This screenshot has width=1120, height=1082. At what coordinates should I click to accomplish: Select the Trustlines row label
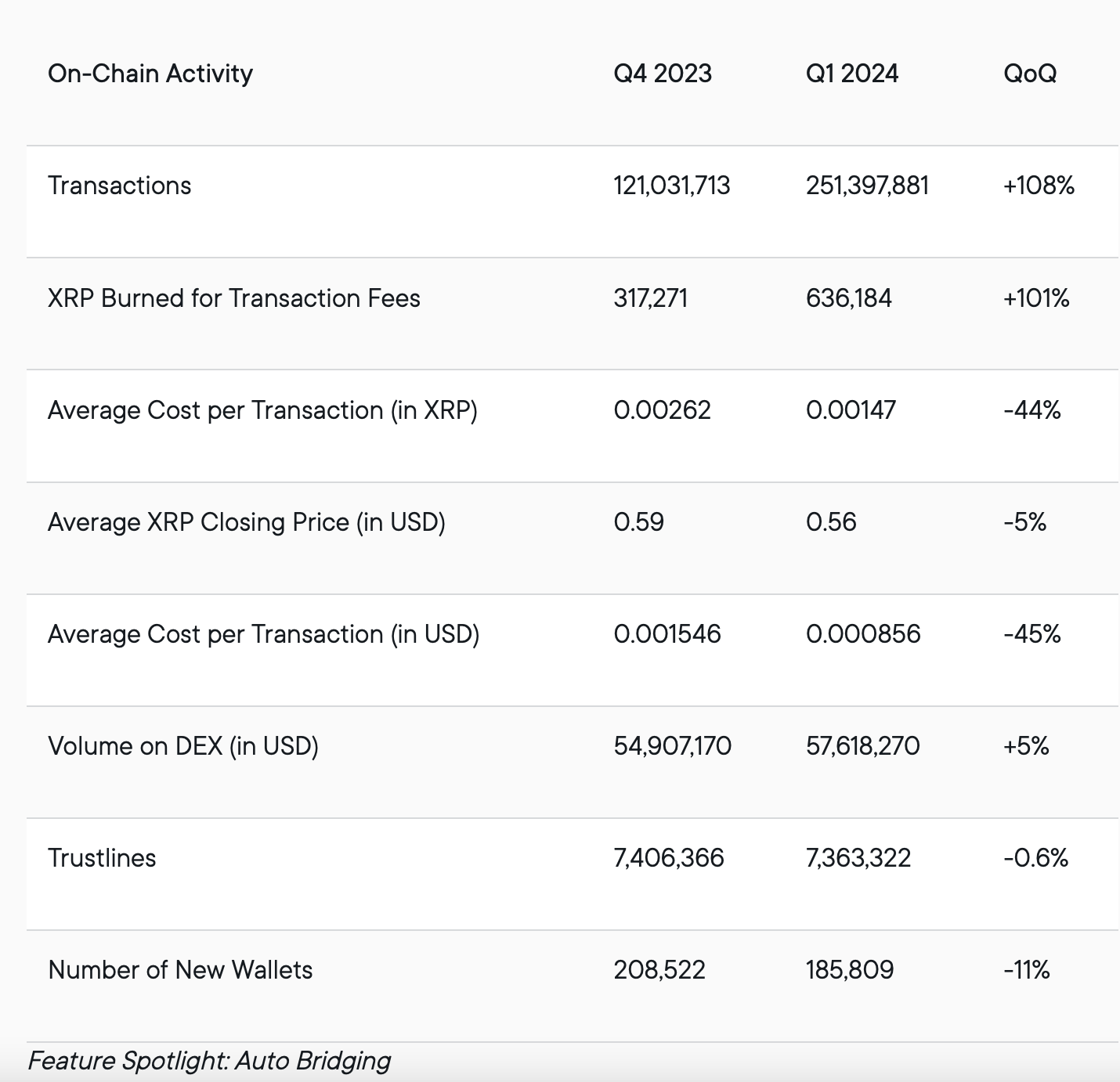tap(102, 858)
